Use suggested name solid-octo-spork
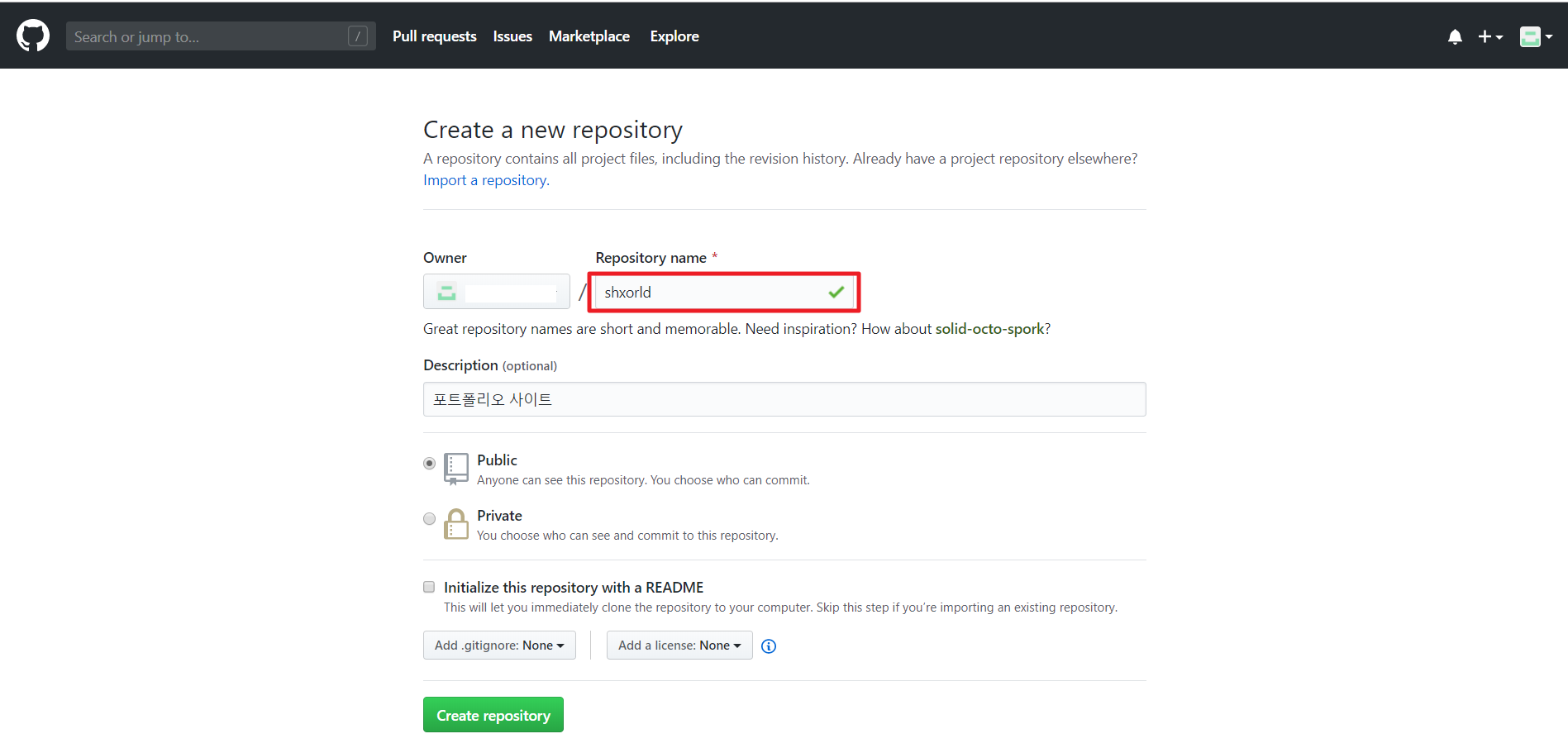 click(x=989, y=329)
